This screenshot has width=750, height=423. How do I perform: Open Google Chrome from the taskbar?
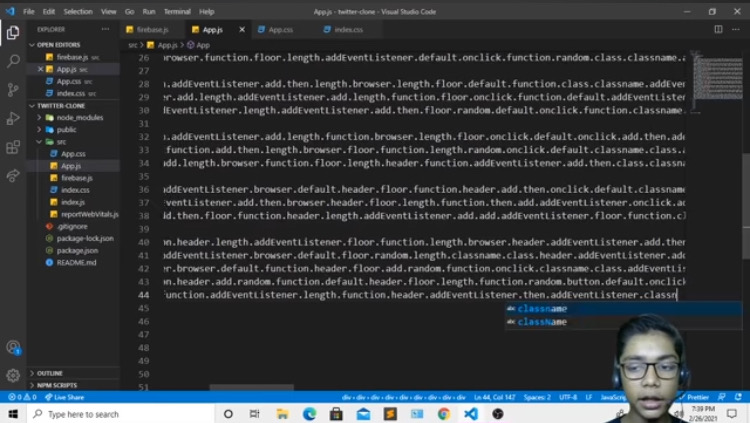point(443,414)
